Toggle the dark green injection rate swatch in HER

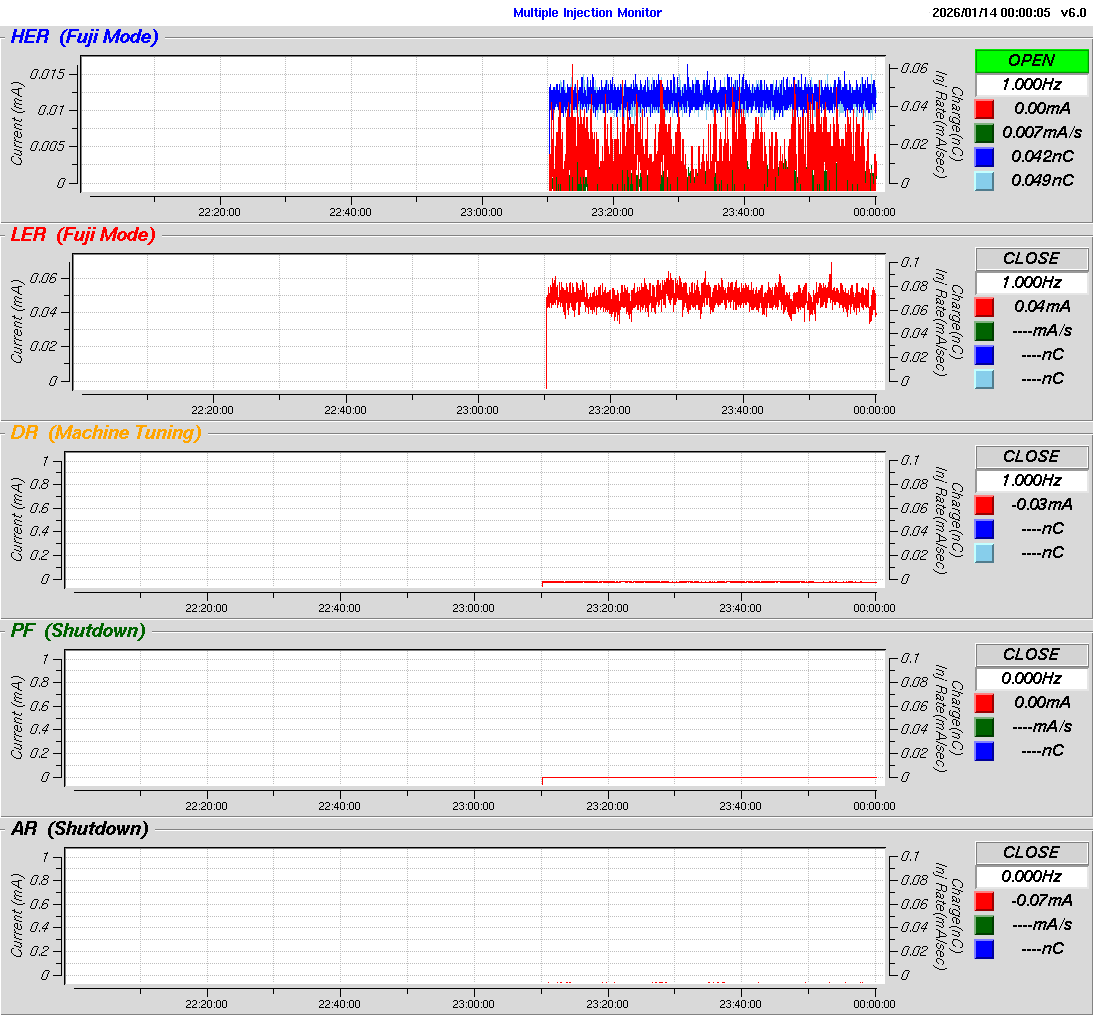[984, 133]
